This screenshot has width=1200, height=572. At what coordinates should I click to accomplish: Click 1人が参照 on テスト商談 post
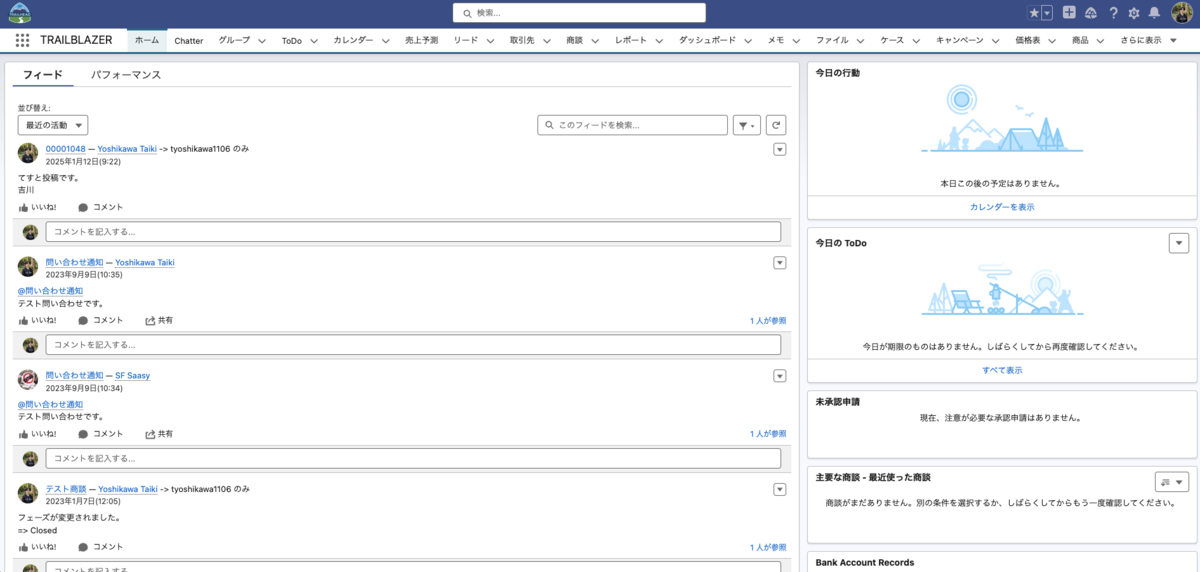(x=768, y=548)
